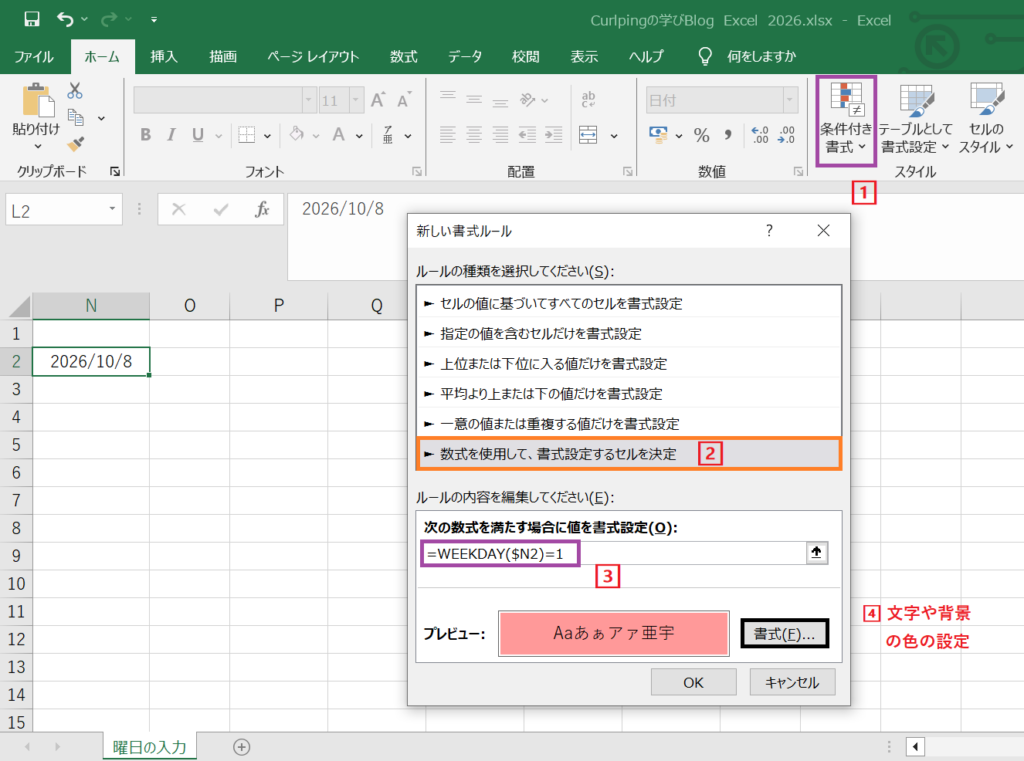
Task: Click OK in the rule dialog
Action: 694,683
